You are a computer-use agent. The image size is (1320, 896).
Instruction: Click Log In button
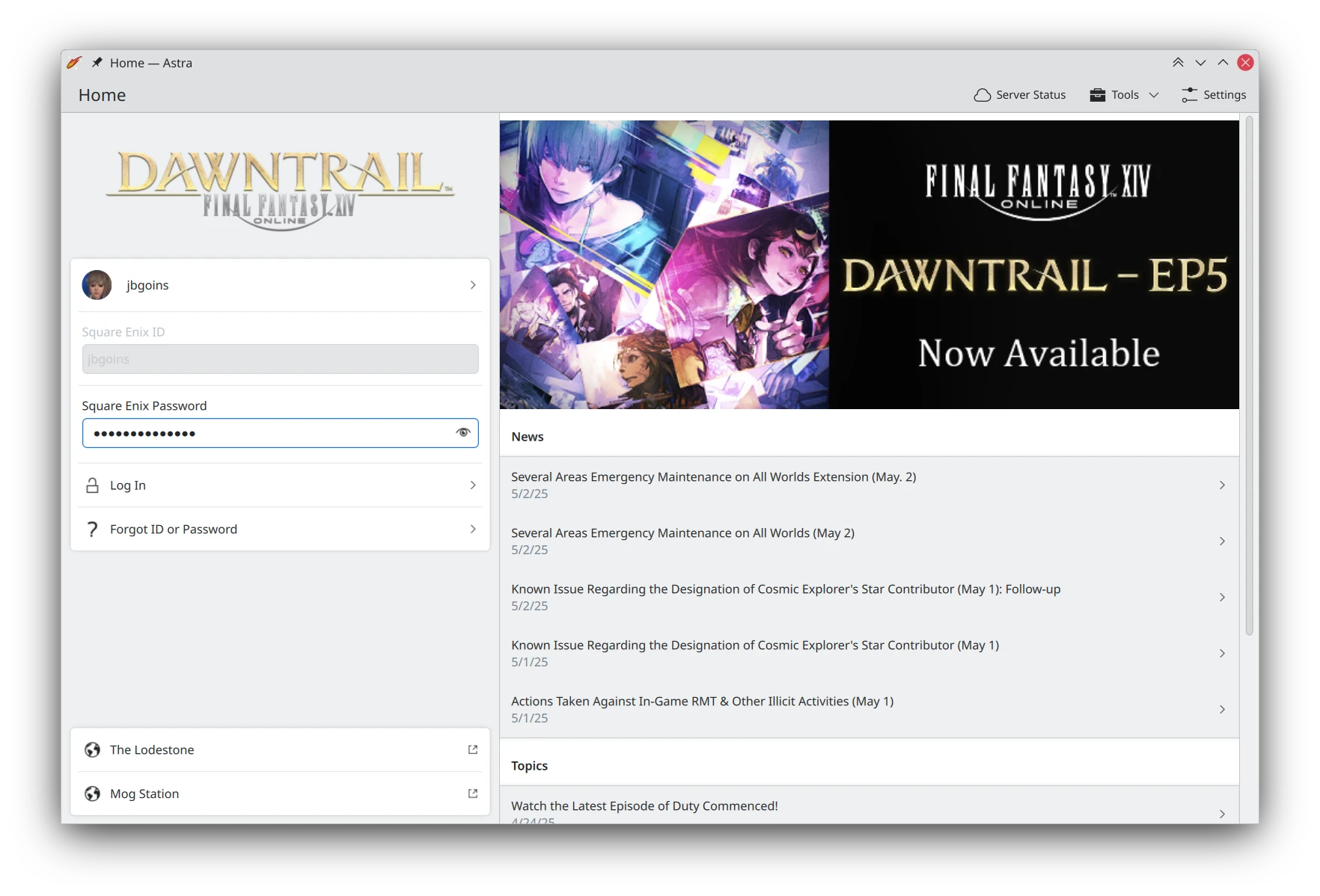point(280,485)
